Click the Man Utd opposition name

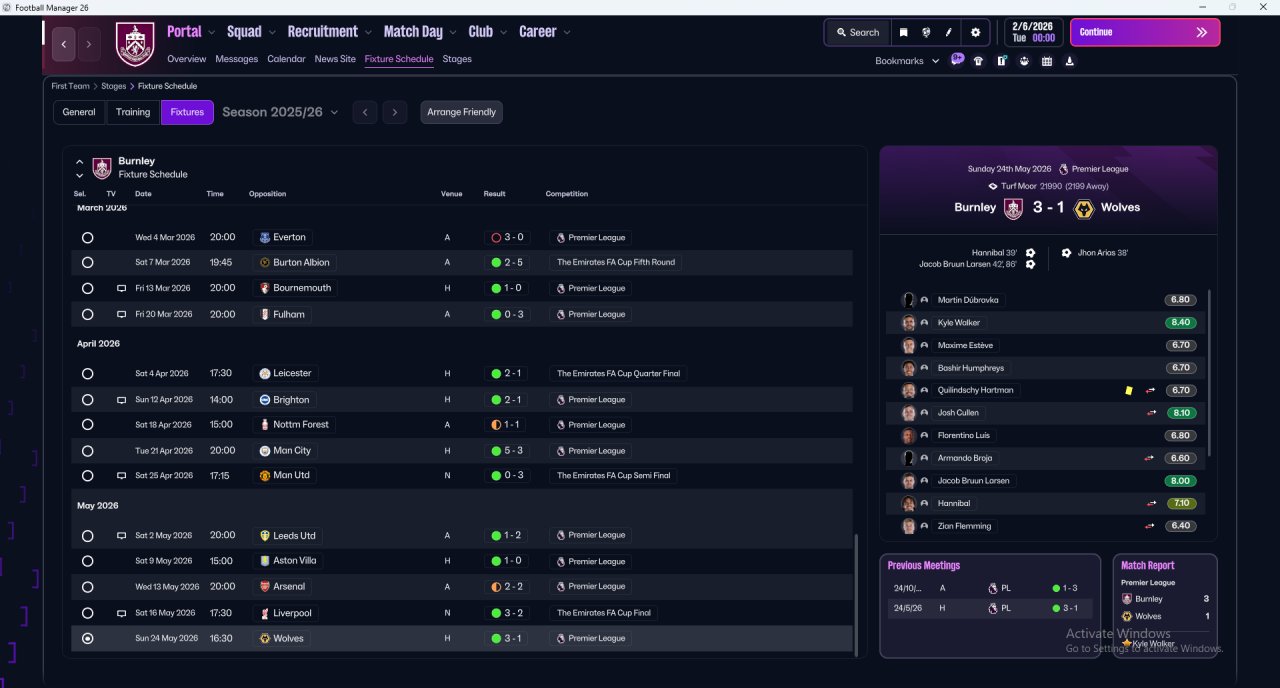291,476
